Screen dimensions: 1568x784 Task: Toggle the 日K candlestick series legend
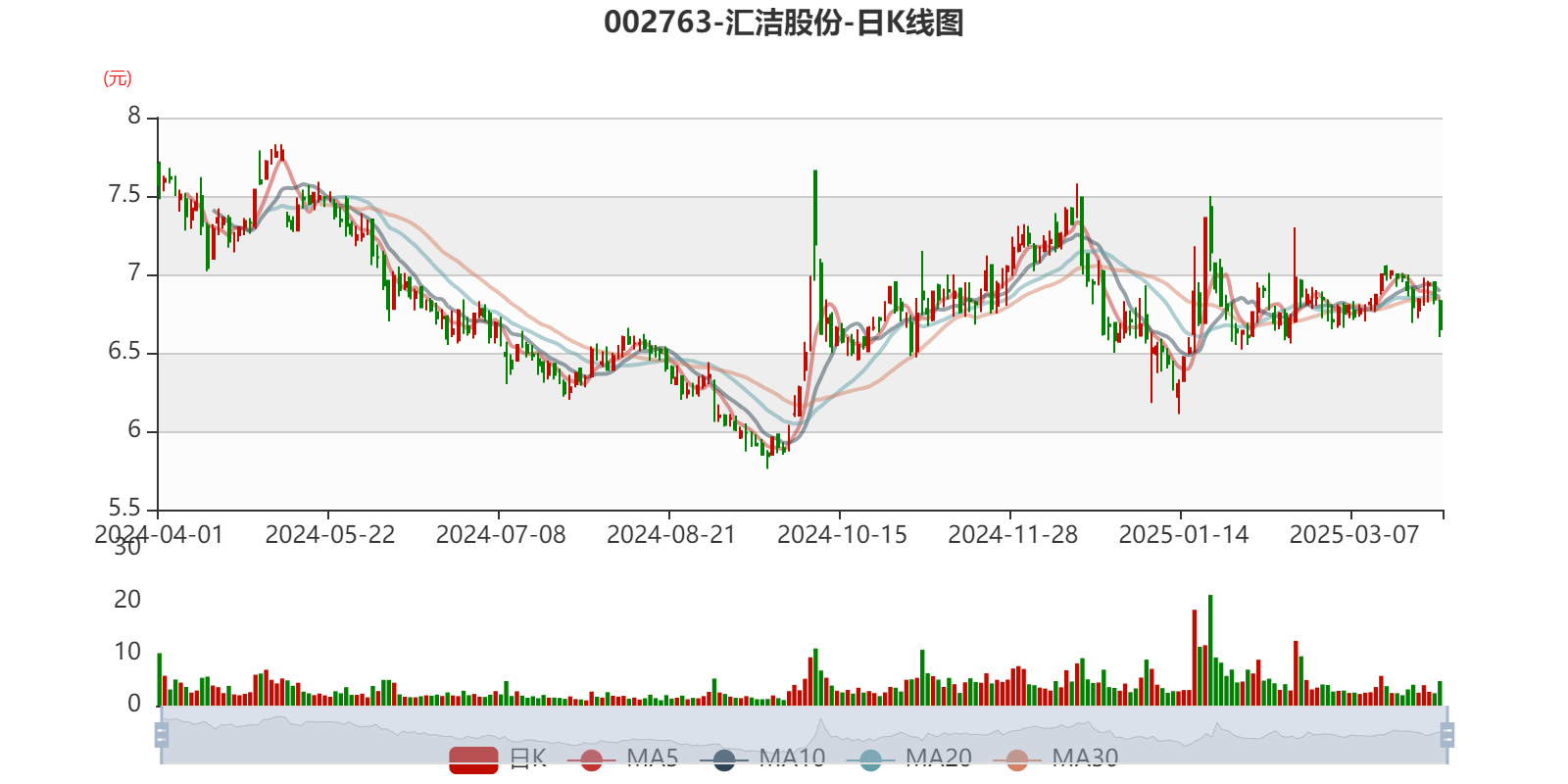coord(498,759)
